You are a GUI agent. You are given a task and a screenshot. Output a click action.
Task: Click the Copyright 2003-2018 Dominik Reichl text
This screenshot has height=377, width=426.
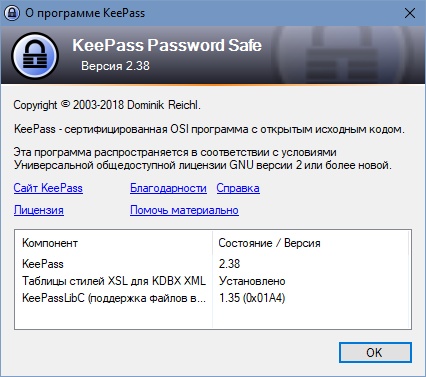tap(107, 105)
